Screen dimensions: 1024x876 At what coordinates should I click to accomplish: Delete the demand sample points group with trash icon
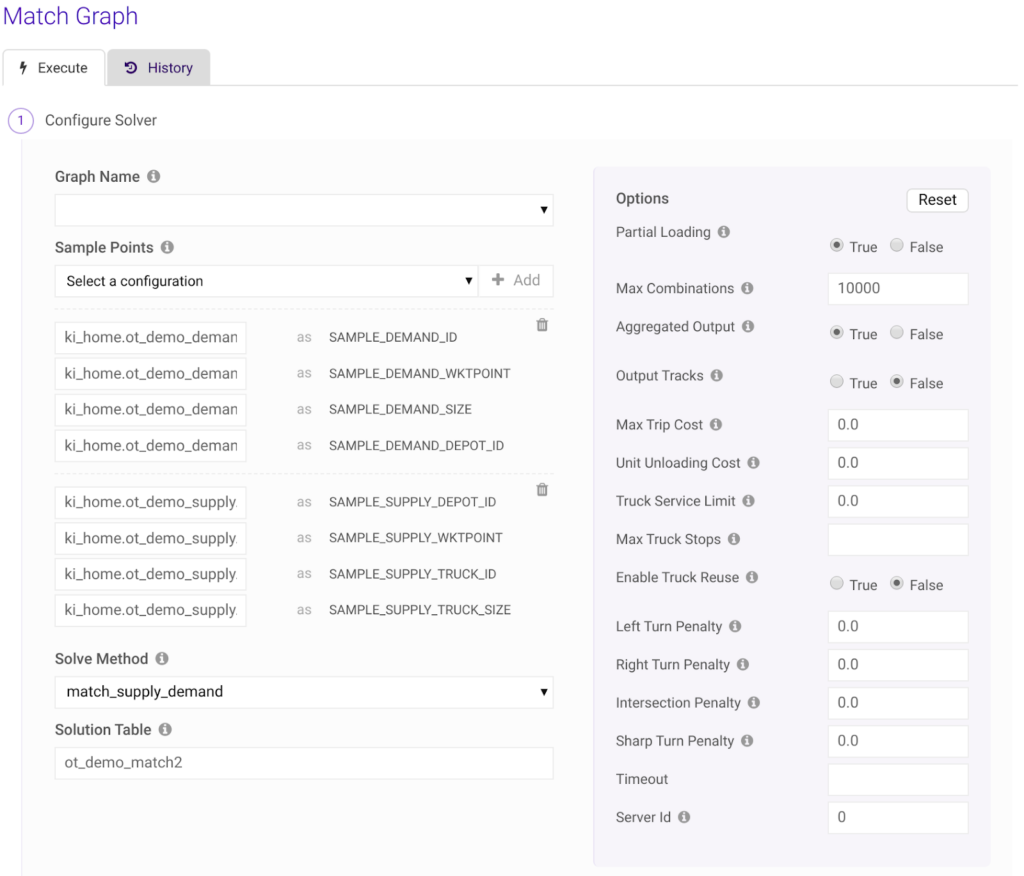[x=542, y=325]
